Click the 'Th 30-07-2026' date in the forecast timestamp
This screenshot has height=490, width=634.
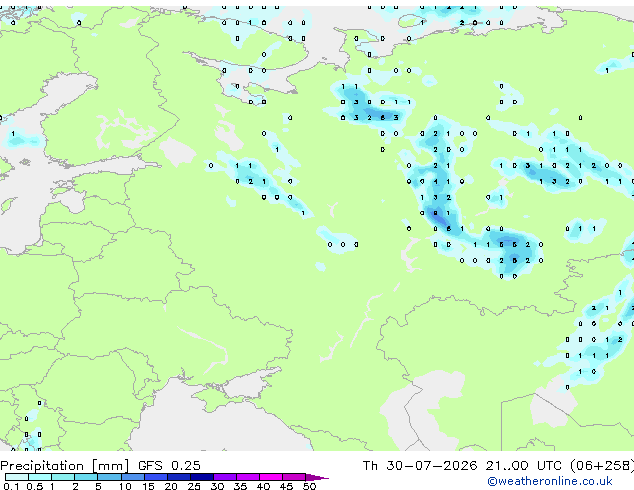(420, 466)
